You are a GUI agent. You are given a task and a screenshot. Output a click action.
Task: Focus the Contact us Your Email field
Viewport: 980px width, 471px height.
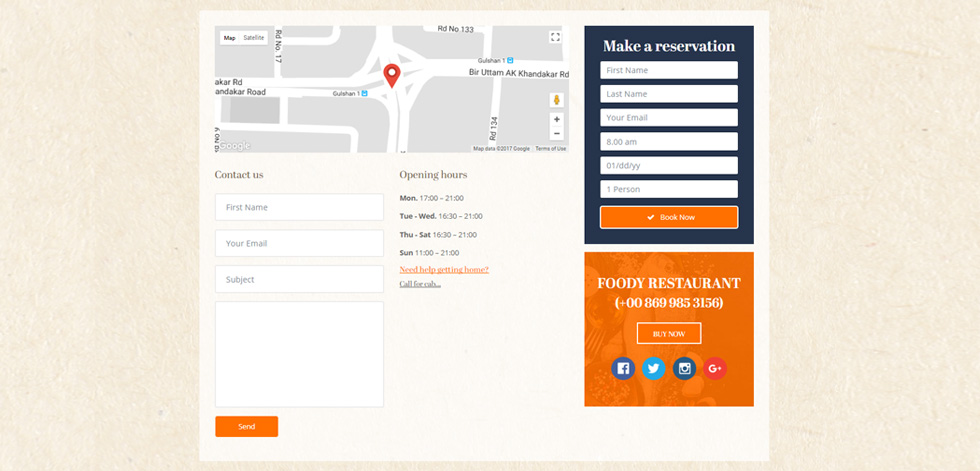tap(299, 243)
